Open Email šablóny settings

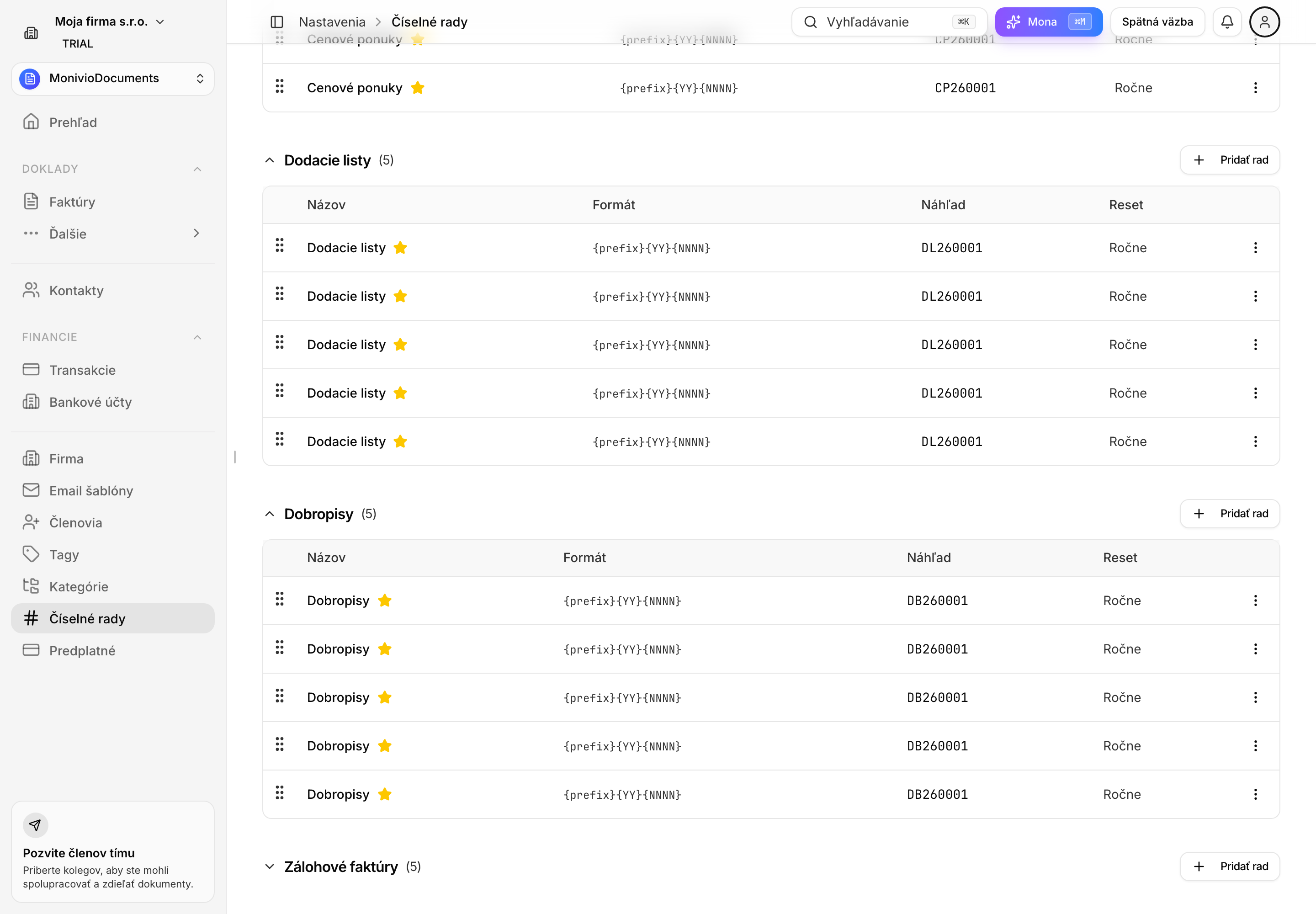pyautogui.click(x=113, y=491)
